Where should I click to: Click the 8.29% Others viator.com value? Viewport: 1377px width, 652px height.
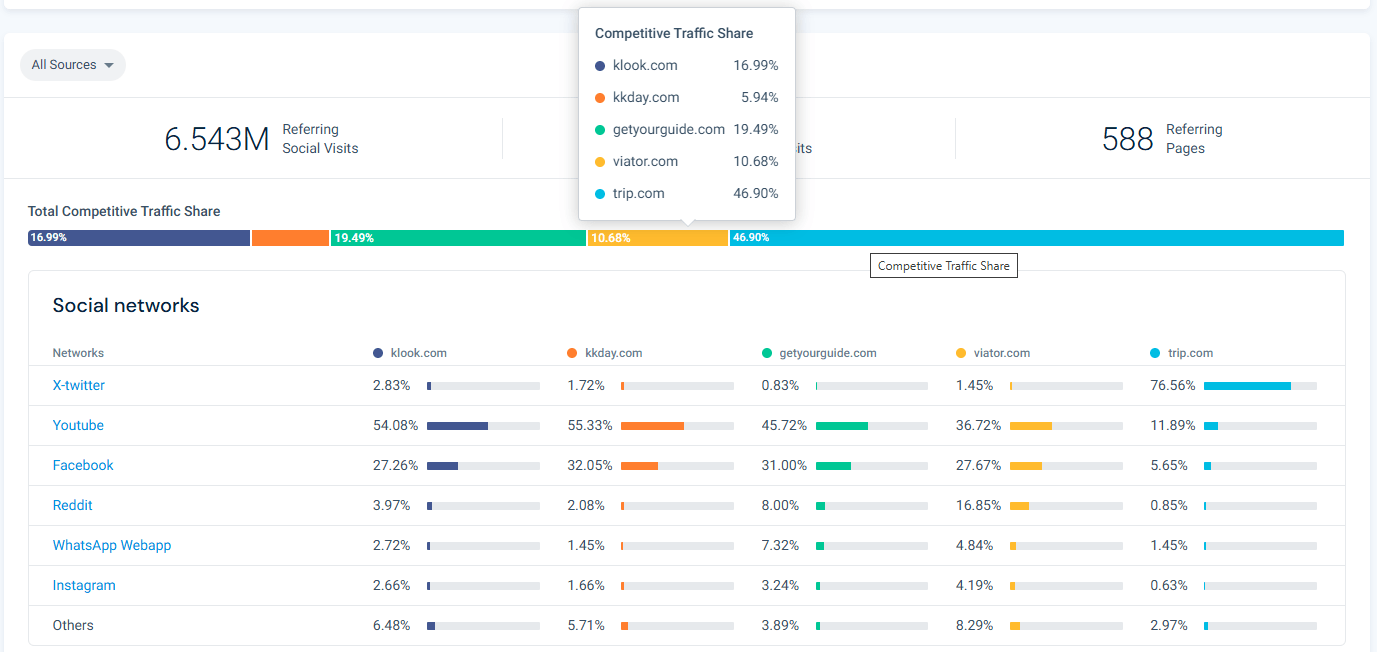click(x=975, y=625)
